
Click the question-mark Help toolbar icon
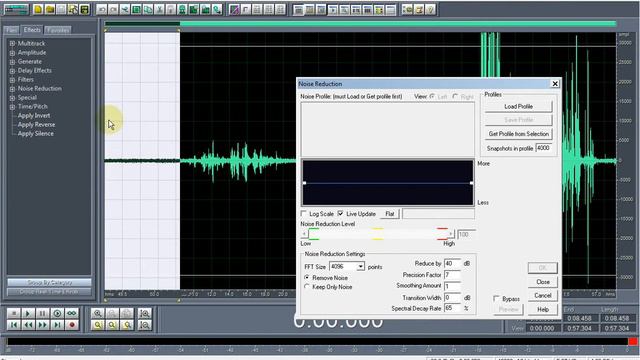(x=431, y=9)
